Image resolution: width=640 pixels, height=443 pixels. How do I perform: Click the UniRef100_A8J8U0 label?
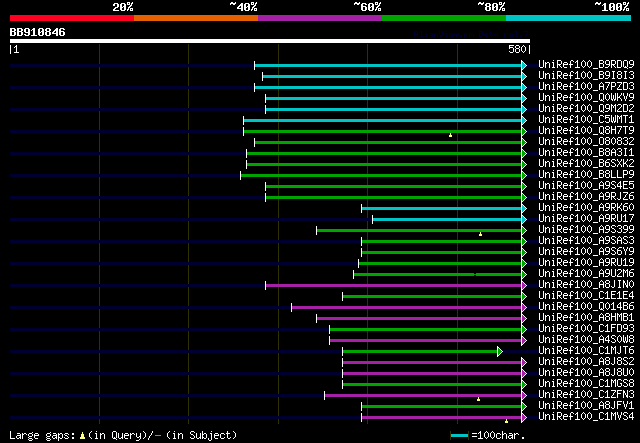click(586, 373)
